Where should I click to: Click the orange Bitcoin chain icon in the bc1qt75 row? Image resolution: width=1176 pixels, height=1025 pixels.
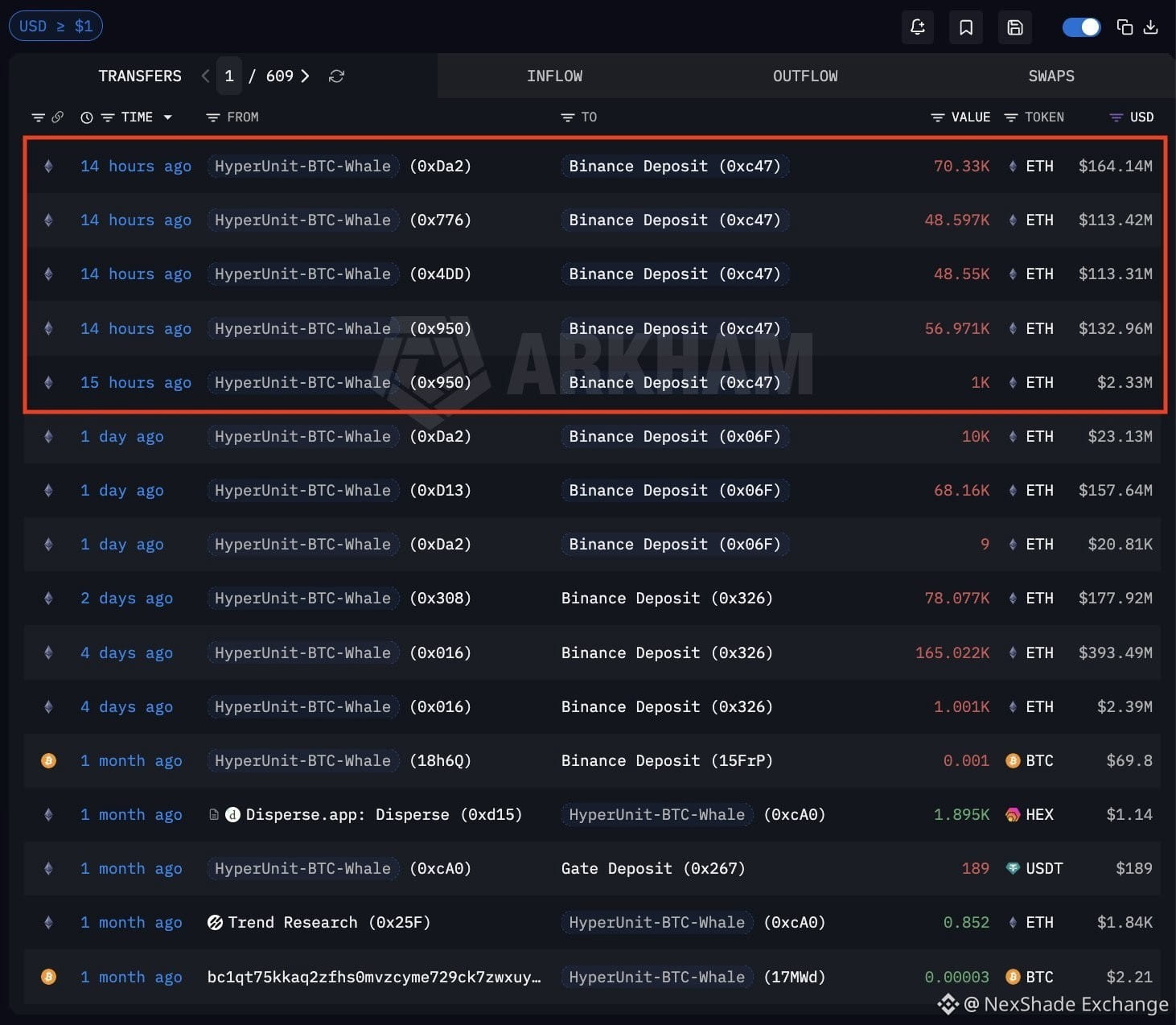pyautogui.click(x=48, y=977)
